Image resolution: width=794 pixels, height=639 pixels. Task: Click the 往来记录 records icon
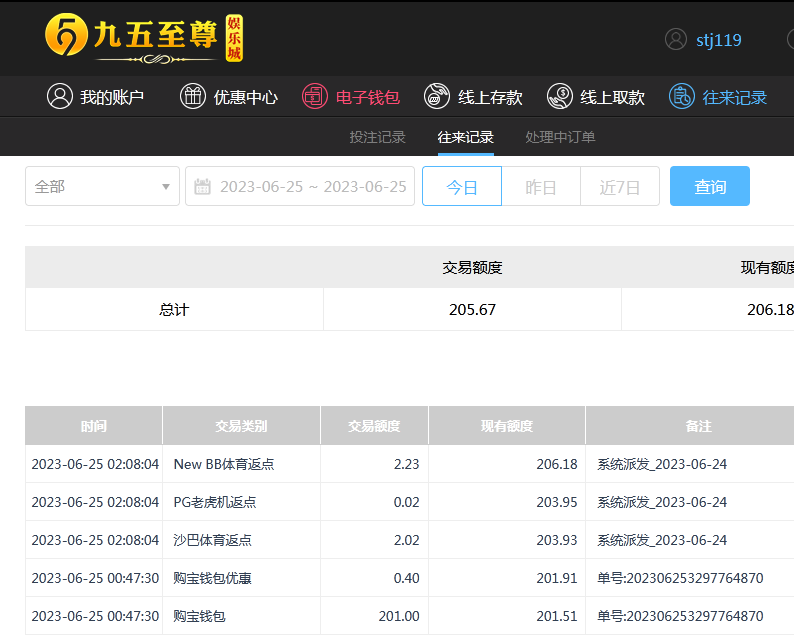click(682, 97)
